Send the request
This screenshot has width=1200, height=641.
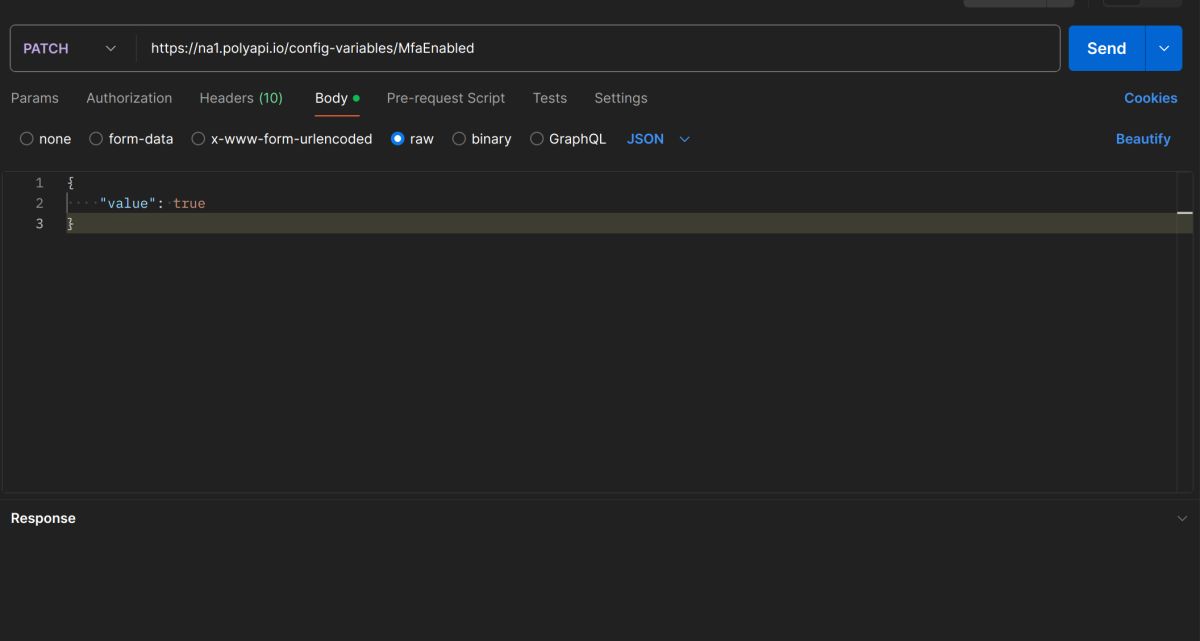coord(1106,48)
